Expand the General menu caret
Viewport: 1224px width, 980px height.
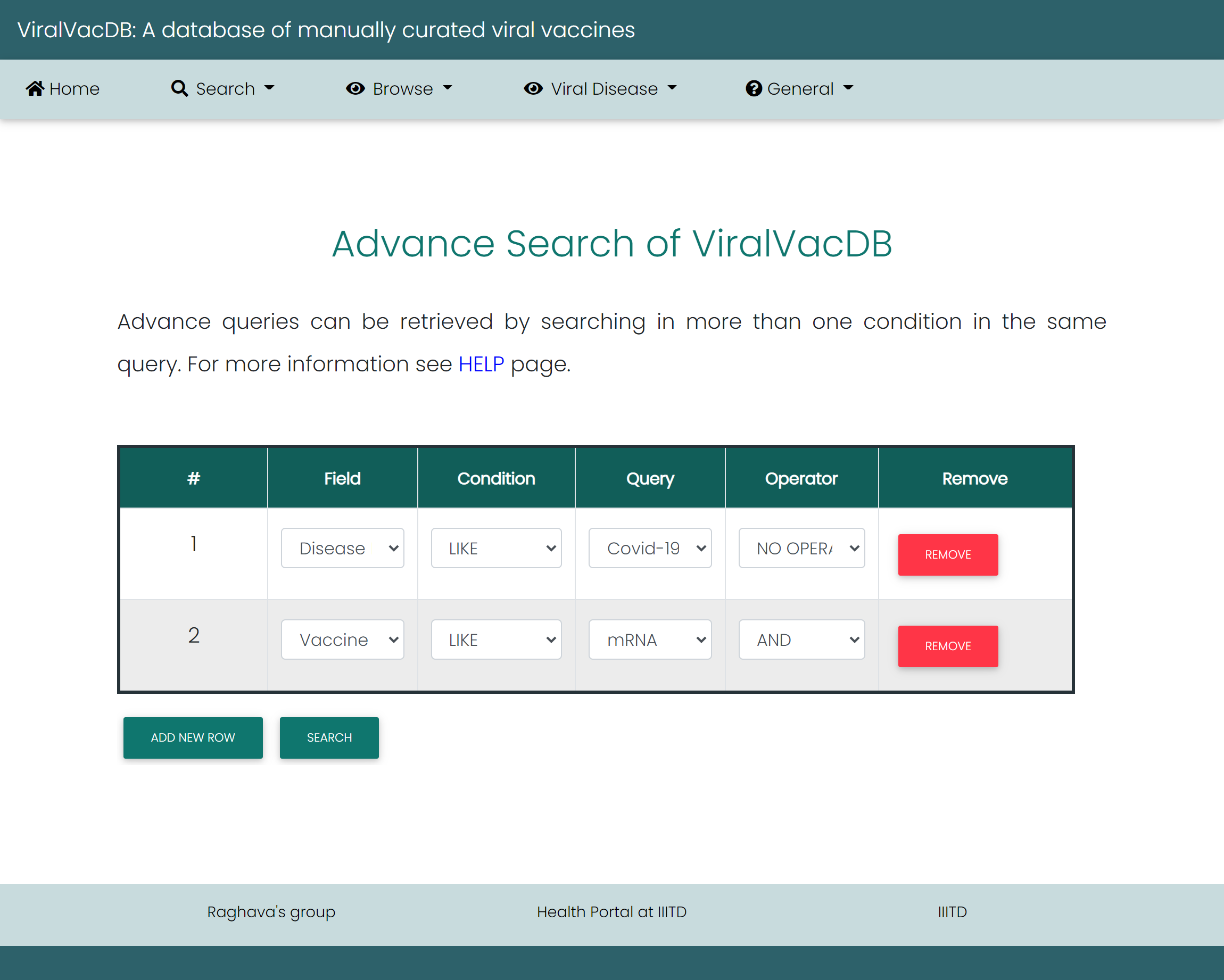[848, 88]
